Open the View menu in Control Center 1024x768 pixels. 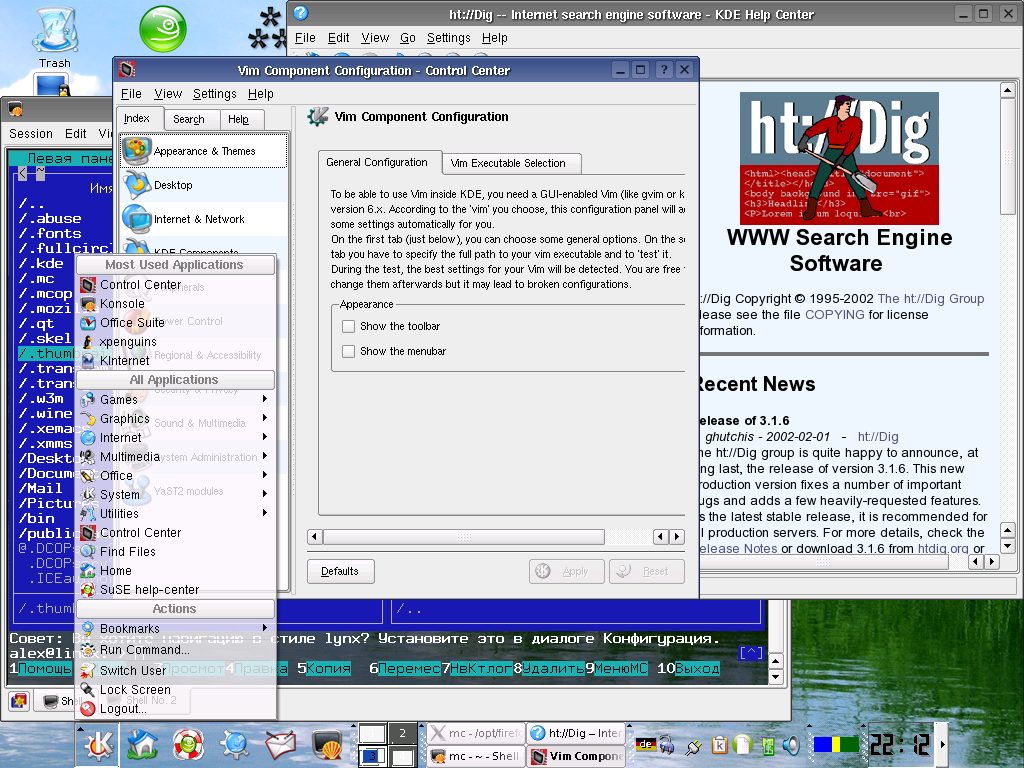pos(168,94)
